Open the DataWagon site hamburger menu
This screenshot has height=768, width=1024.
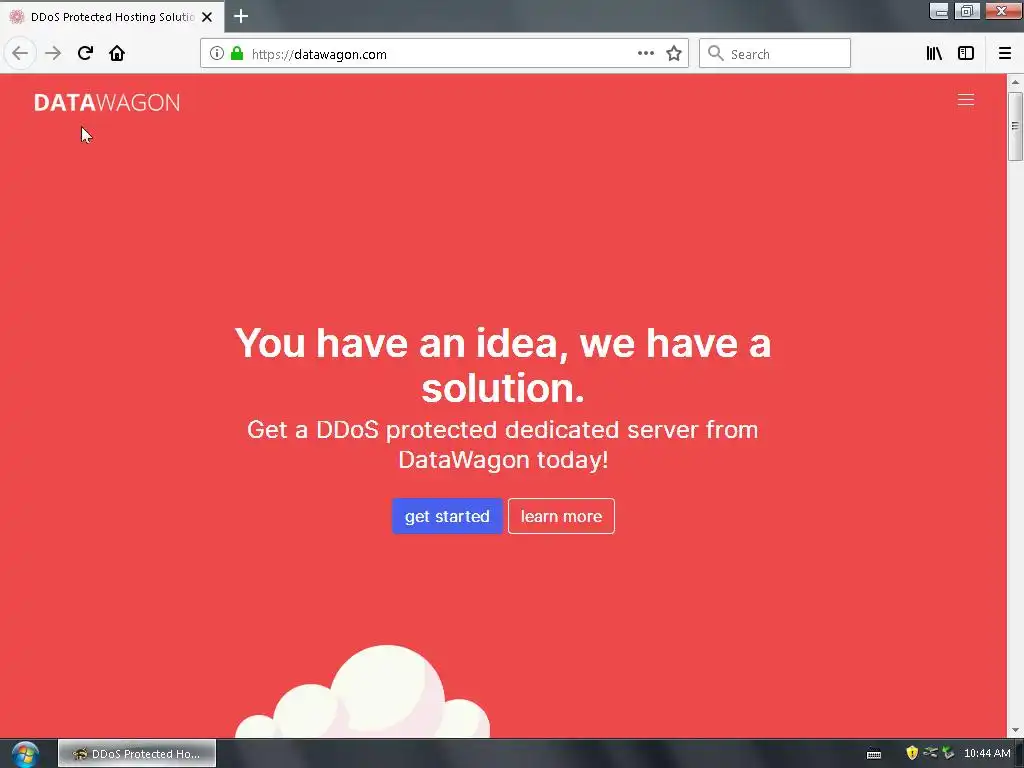[966, 100]
